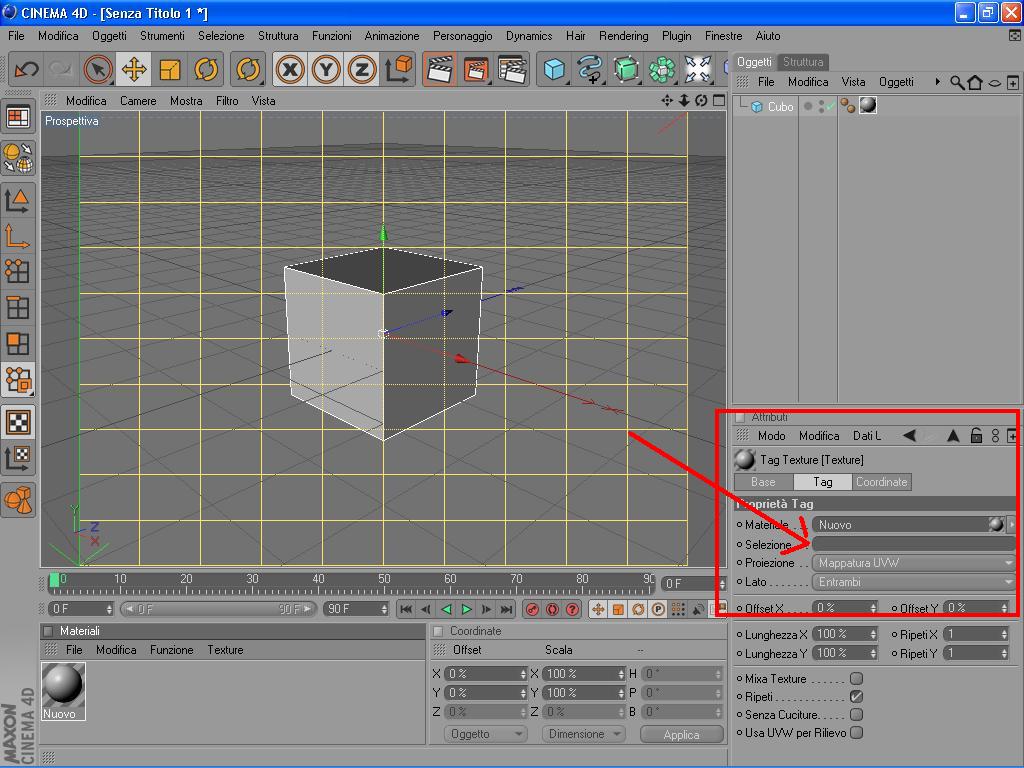The image size is (1024, 768).
Task: Select Texture tool checkerboard icon
Action: [x=18, y=422]
